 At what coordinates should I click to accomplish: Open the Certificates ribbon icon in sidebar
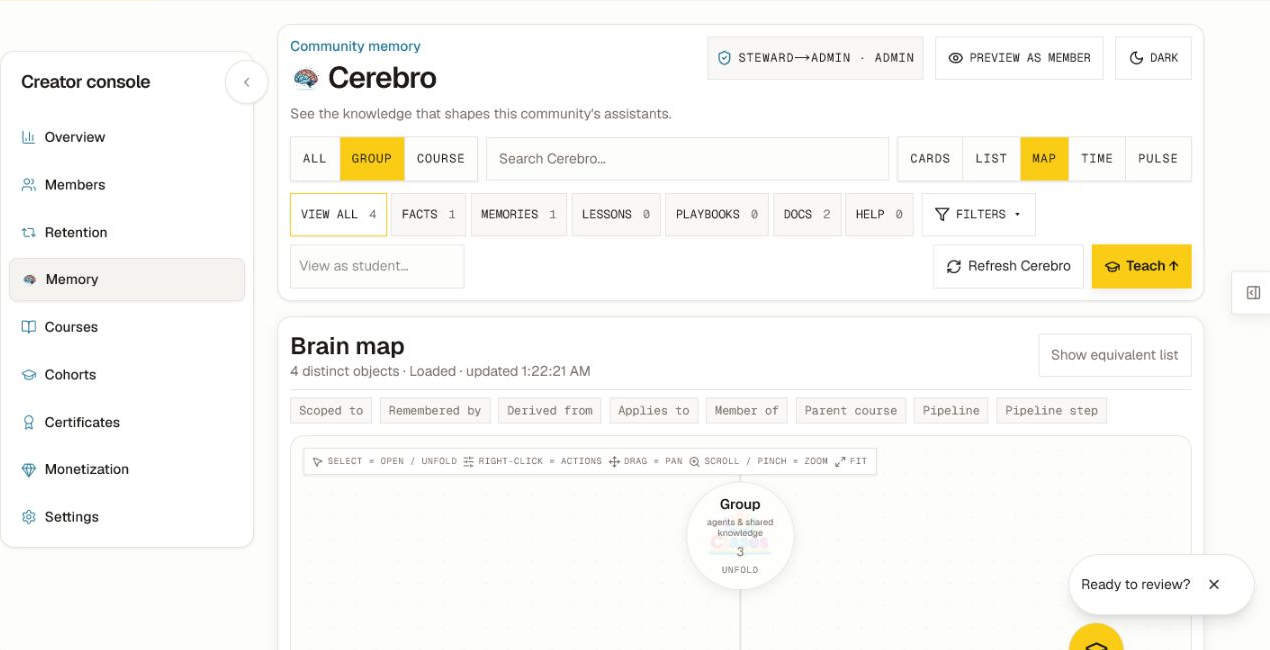[28, 422]
